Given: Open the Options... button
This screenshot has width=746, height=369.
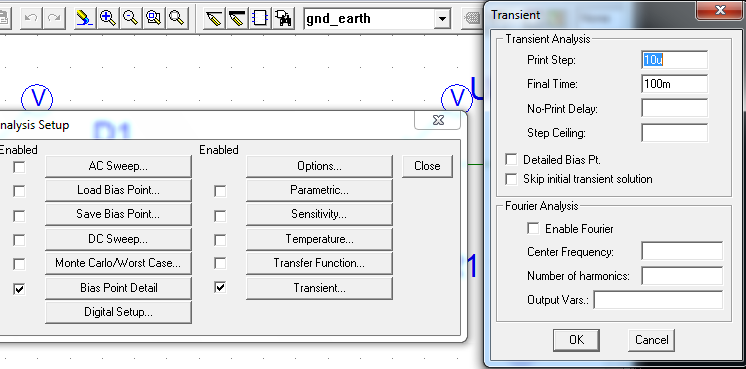Looking at the screenshot, I should [x=319, y=166].
